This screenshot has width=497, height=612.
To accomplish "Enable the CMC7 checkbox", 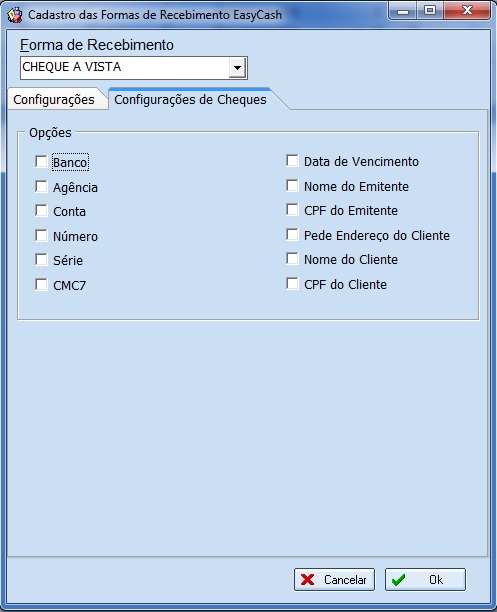I will tap(41, 285).
